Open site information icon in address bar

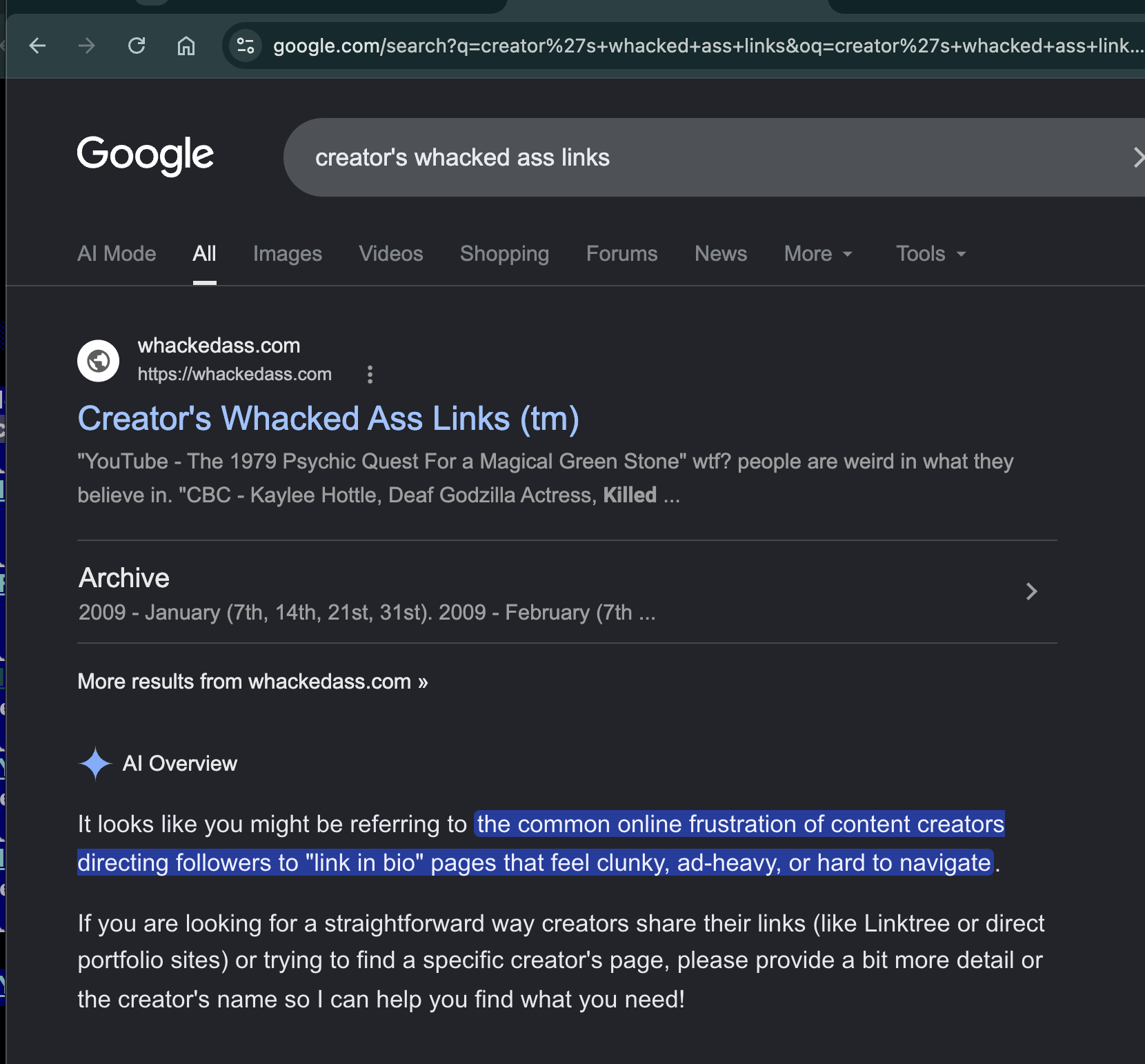(246, 46)
